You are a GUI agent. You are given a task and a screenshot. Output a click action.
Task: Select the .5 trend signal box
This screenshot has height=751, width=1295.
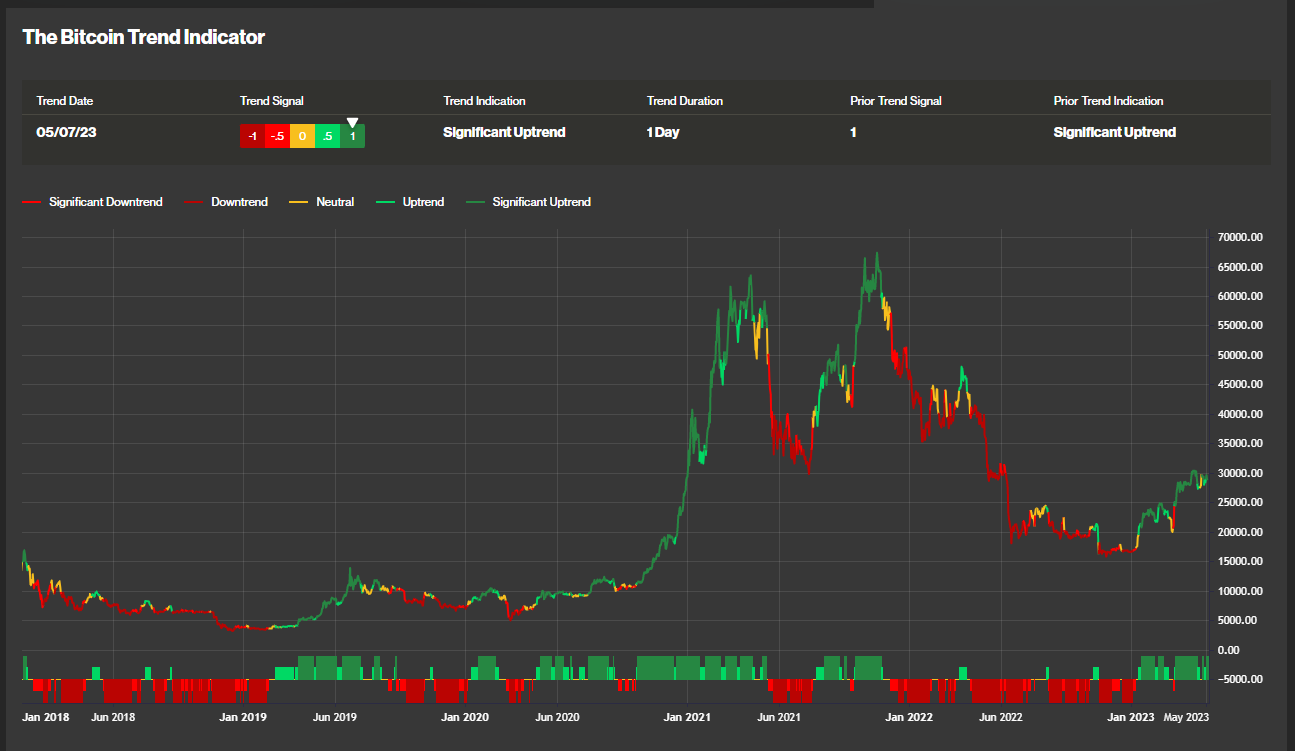pyautogui.click(x=327, y=136)
